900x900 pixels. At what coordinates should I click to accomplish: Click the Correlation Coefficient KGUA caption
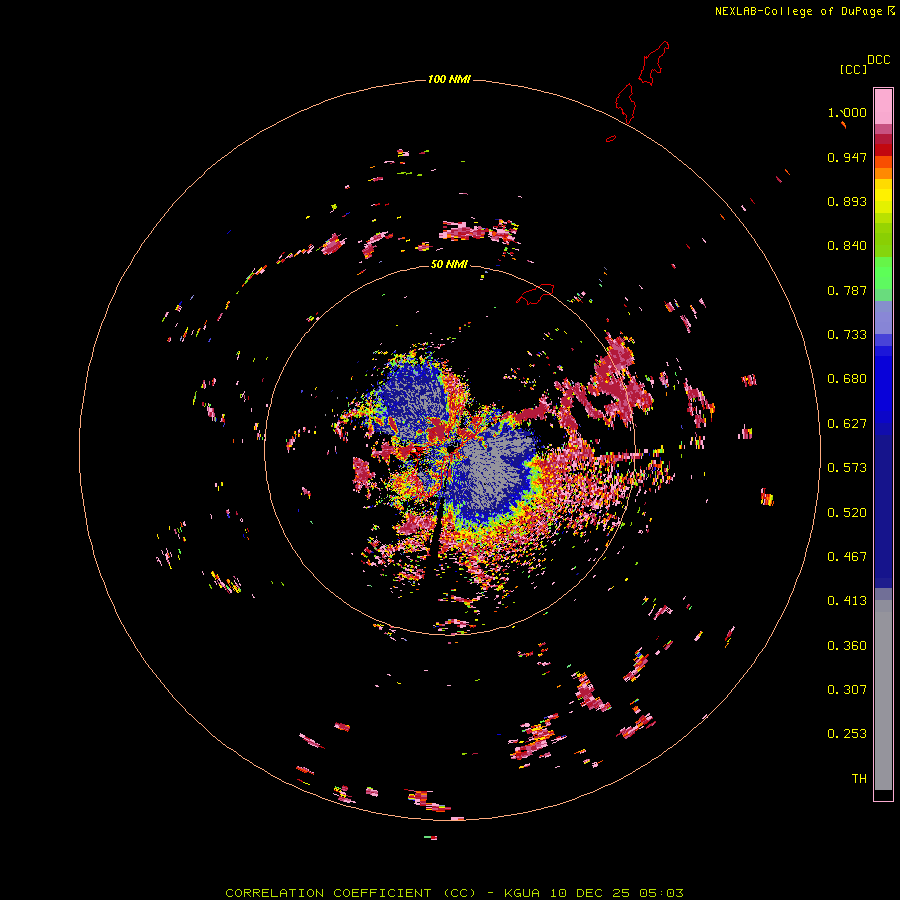tap(454, 893)
